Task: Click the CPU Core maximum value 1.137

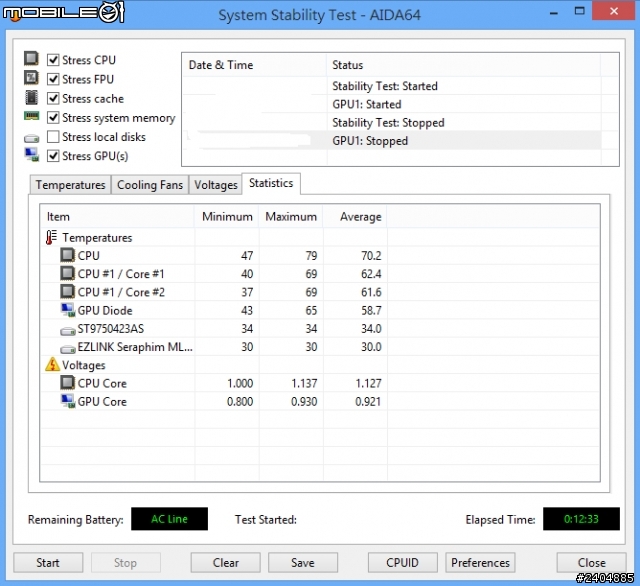Action: pos(304,384)
